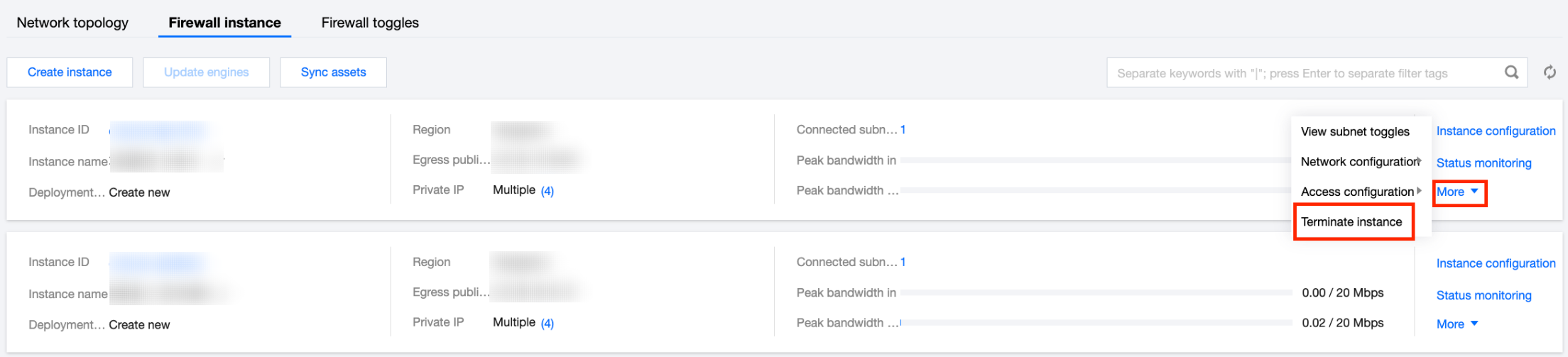Switch to the Network topology tab
This screenshot has width=1568, height=357.
pos(72,23)
